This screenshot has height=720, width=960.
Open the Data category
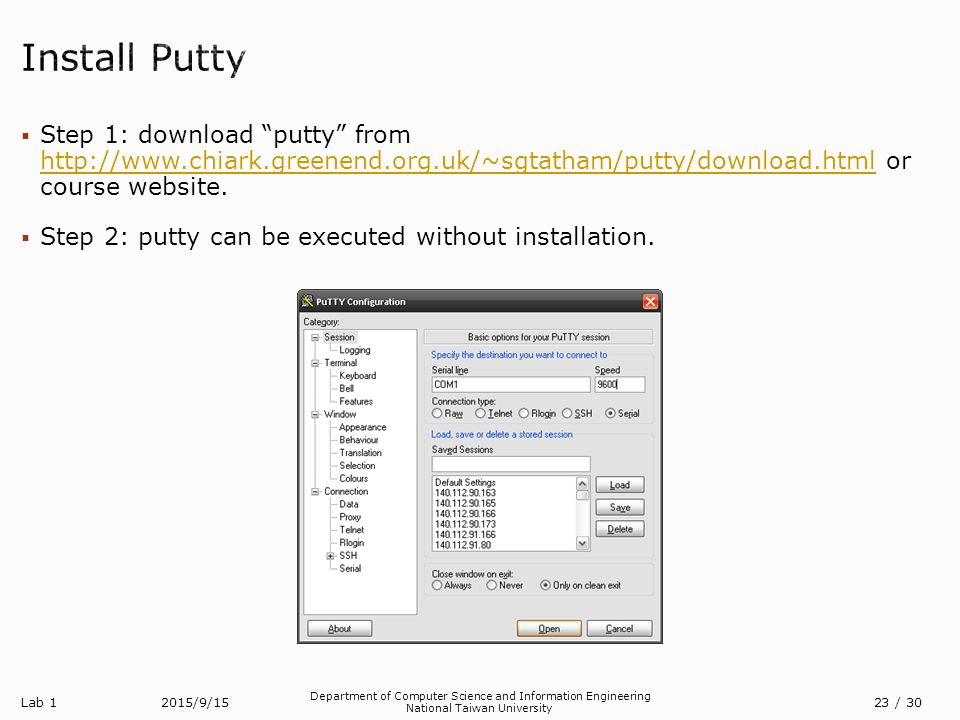(349, 504)
